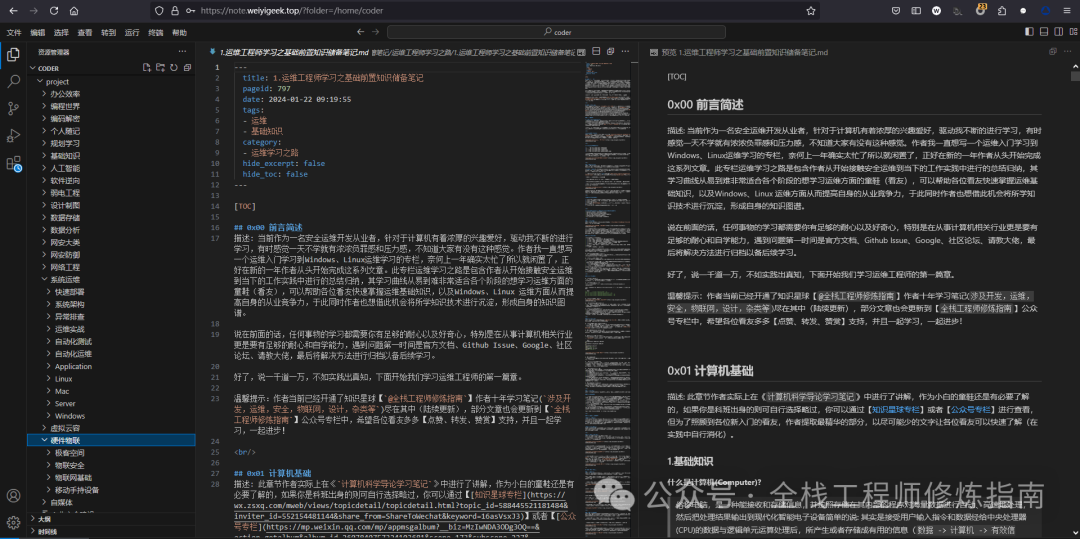1080x539 pixels.
Task: Click the coder command center search box
Action: pyautogui.click(x=558, y=32)
